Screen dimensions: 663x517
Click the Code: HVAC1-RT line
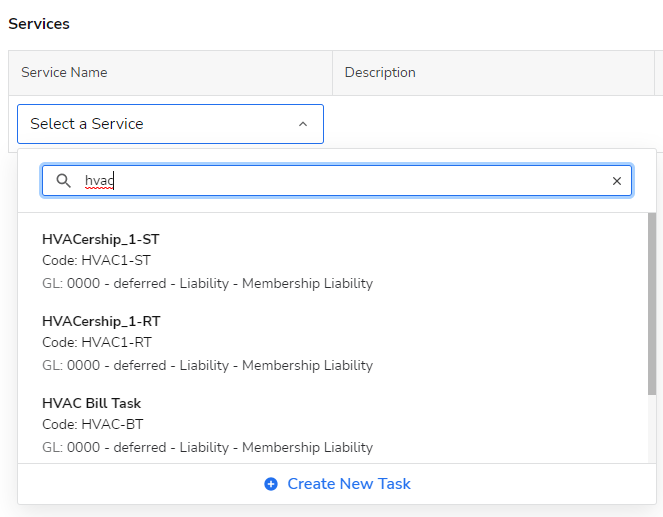pyautogui.click(x=97, y=342)
